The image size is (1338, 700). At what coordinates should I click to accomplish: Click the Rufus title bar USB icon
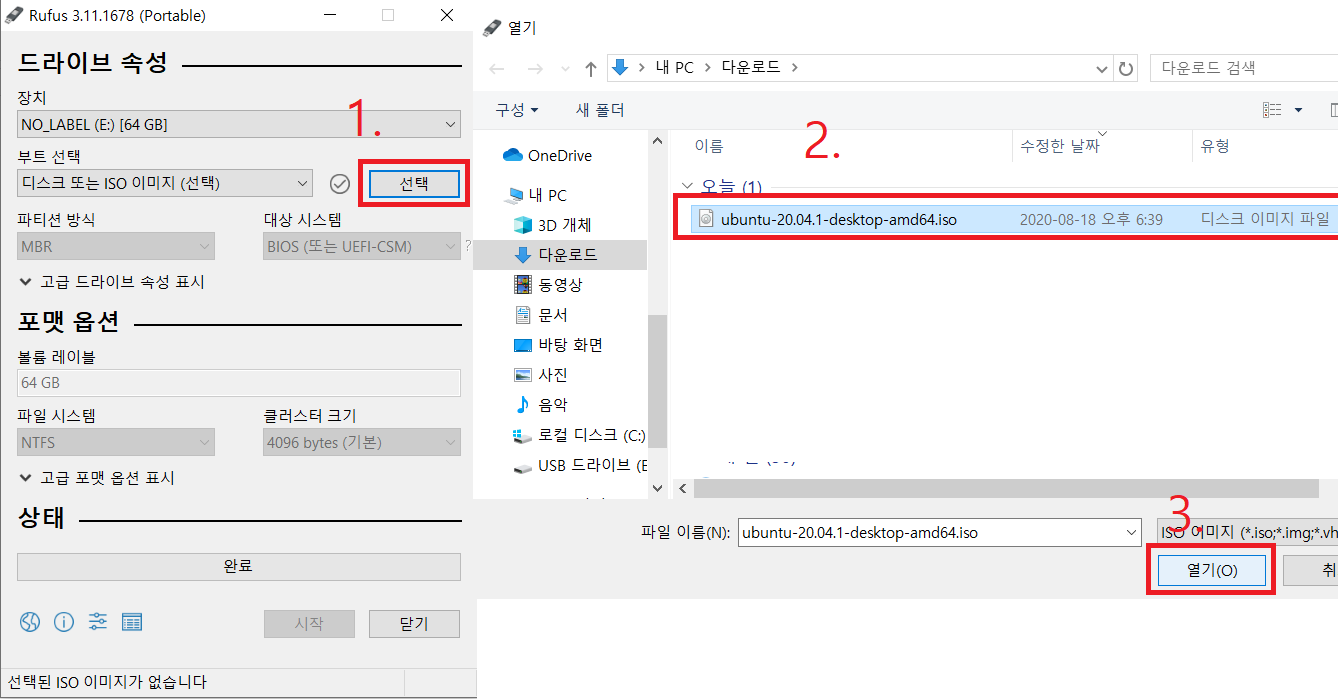coord(14,15)
